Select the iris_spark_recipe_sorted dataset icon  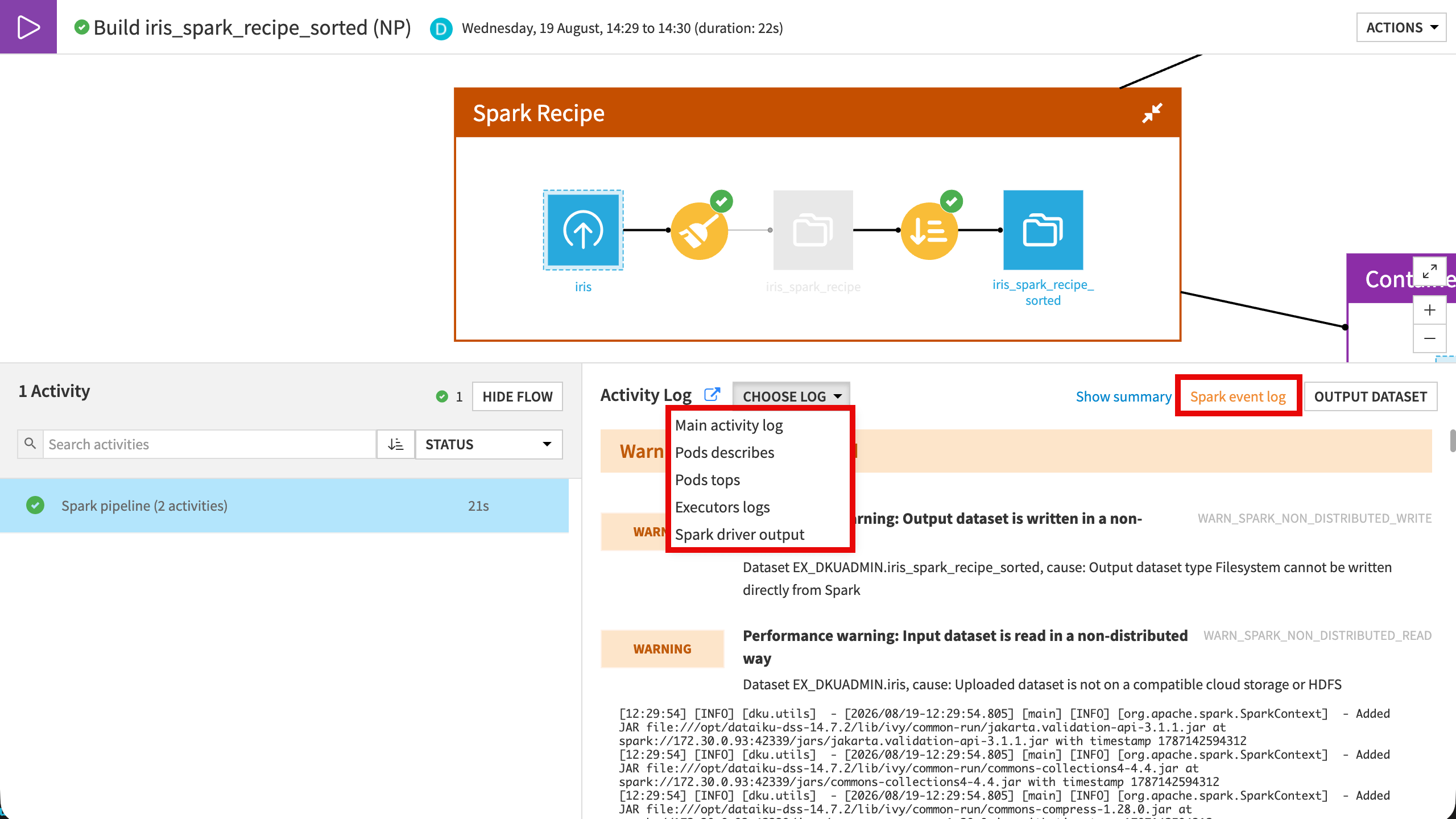1043,230
